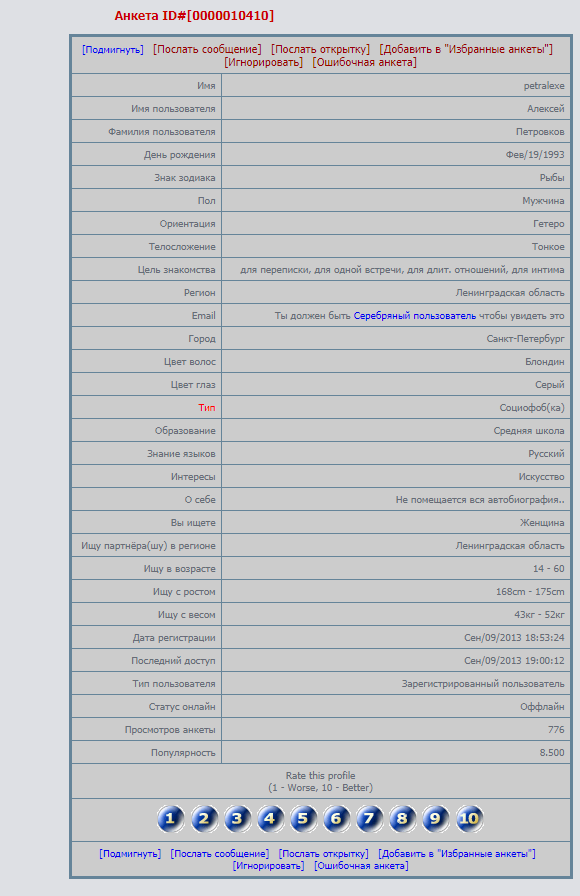Choose the rating 8 ball
Screen dimensions: 580x896
tap(402, 819)
